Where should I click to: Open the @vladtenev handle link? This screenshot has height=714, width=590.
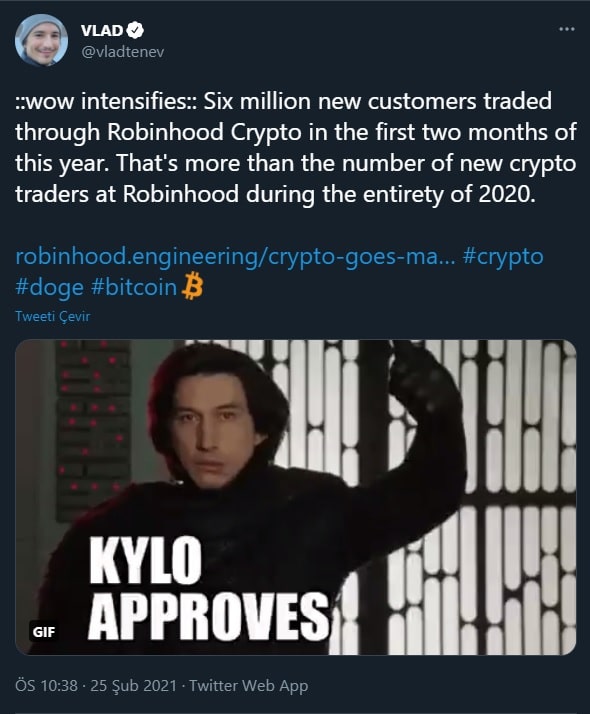coord(122,51)
